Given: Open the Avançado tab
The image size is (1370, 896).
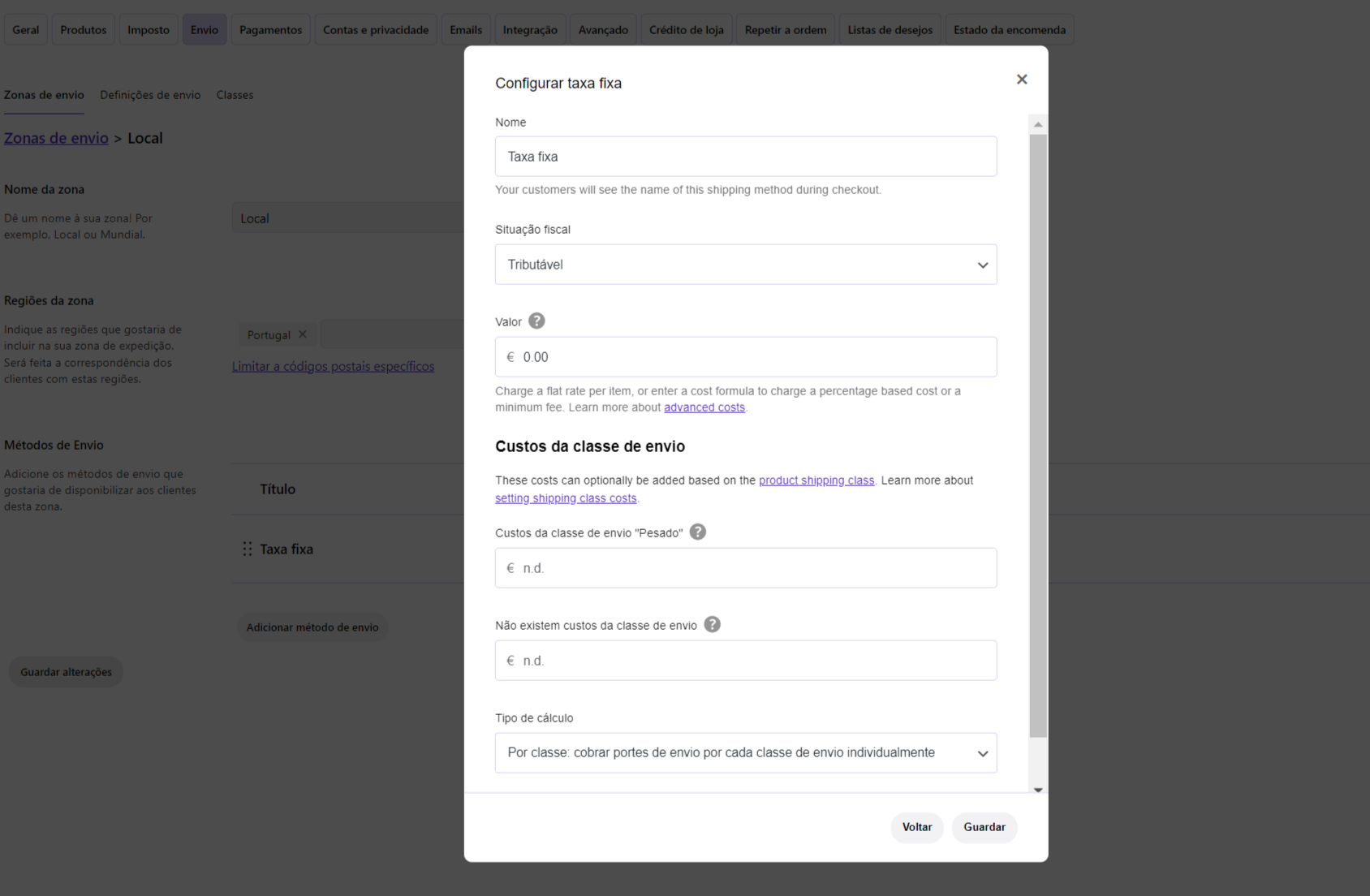Looking at the screenshot, I should coord(603,30).
